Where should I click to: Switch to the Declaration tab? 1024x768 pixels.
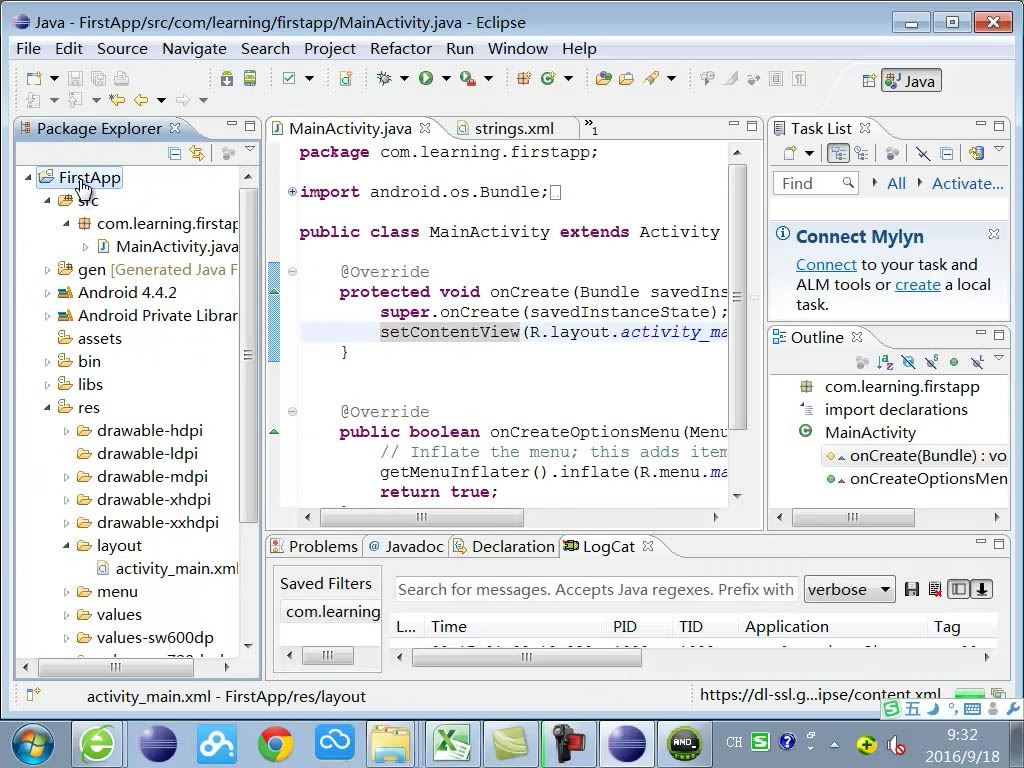point(504,547)
